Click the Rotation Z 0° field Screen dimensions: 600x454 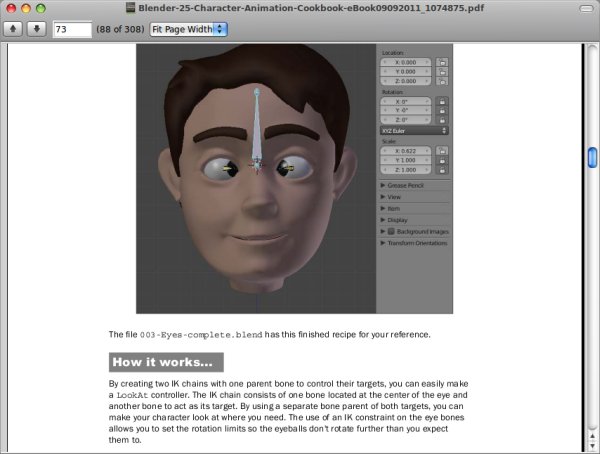[x=406, y=120]
